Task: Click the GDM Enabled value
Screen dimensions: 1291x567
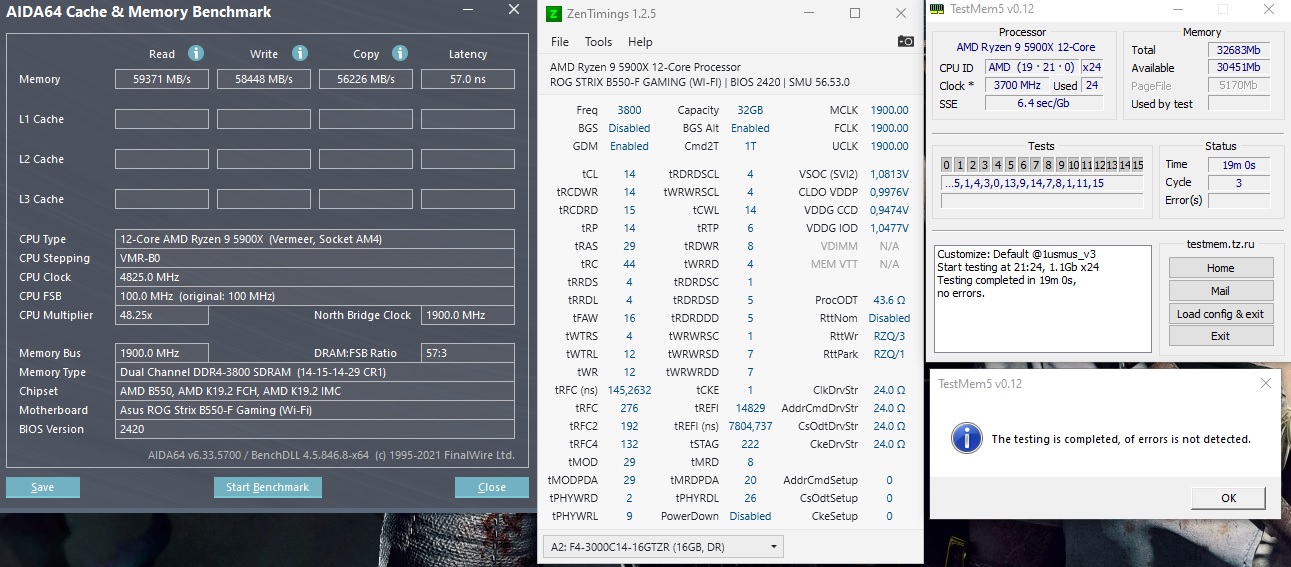Action: tap(629, 146)
